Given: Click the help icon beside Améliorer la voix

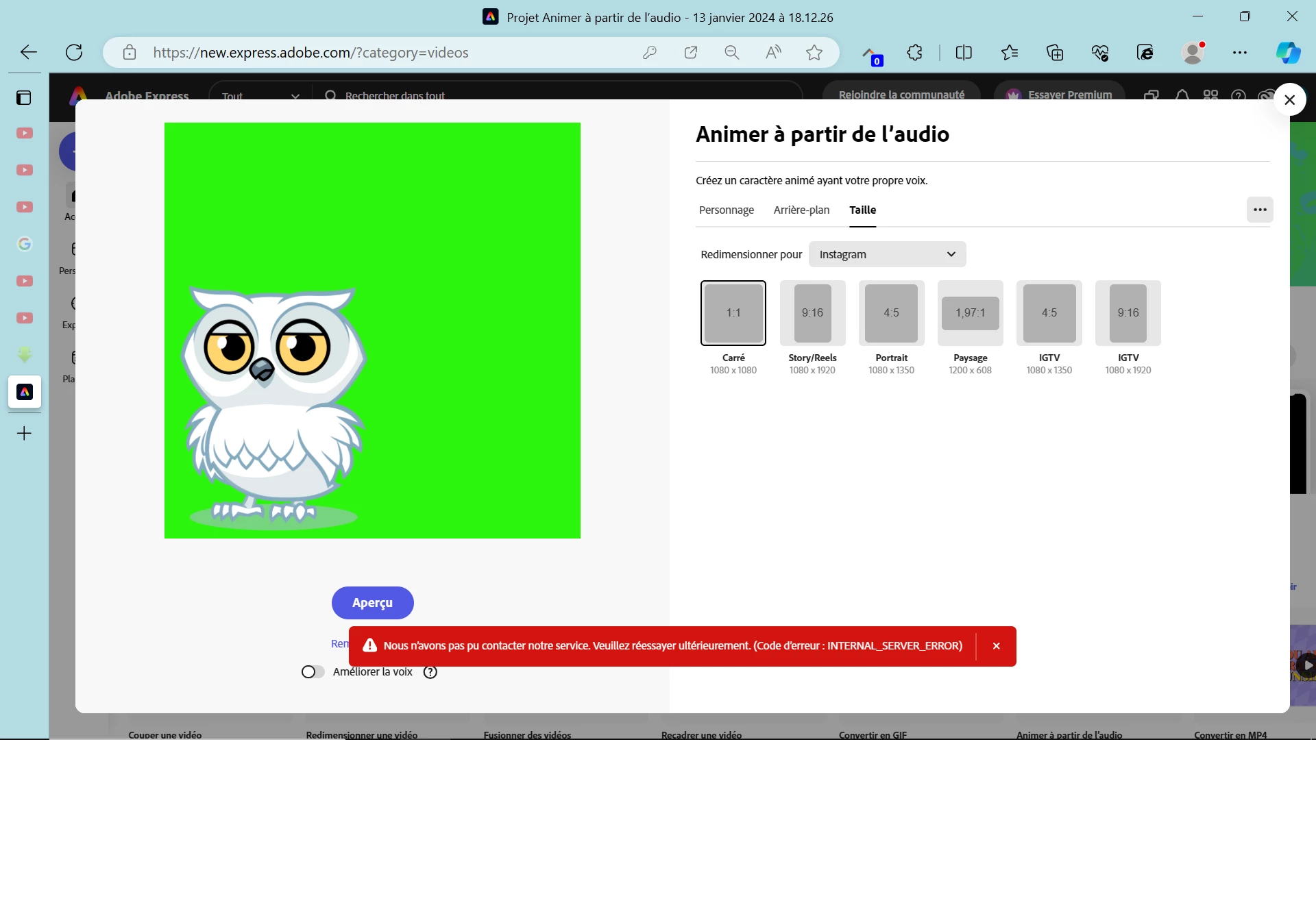Looking at the screenshot, I should click(430, 672).
